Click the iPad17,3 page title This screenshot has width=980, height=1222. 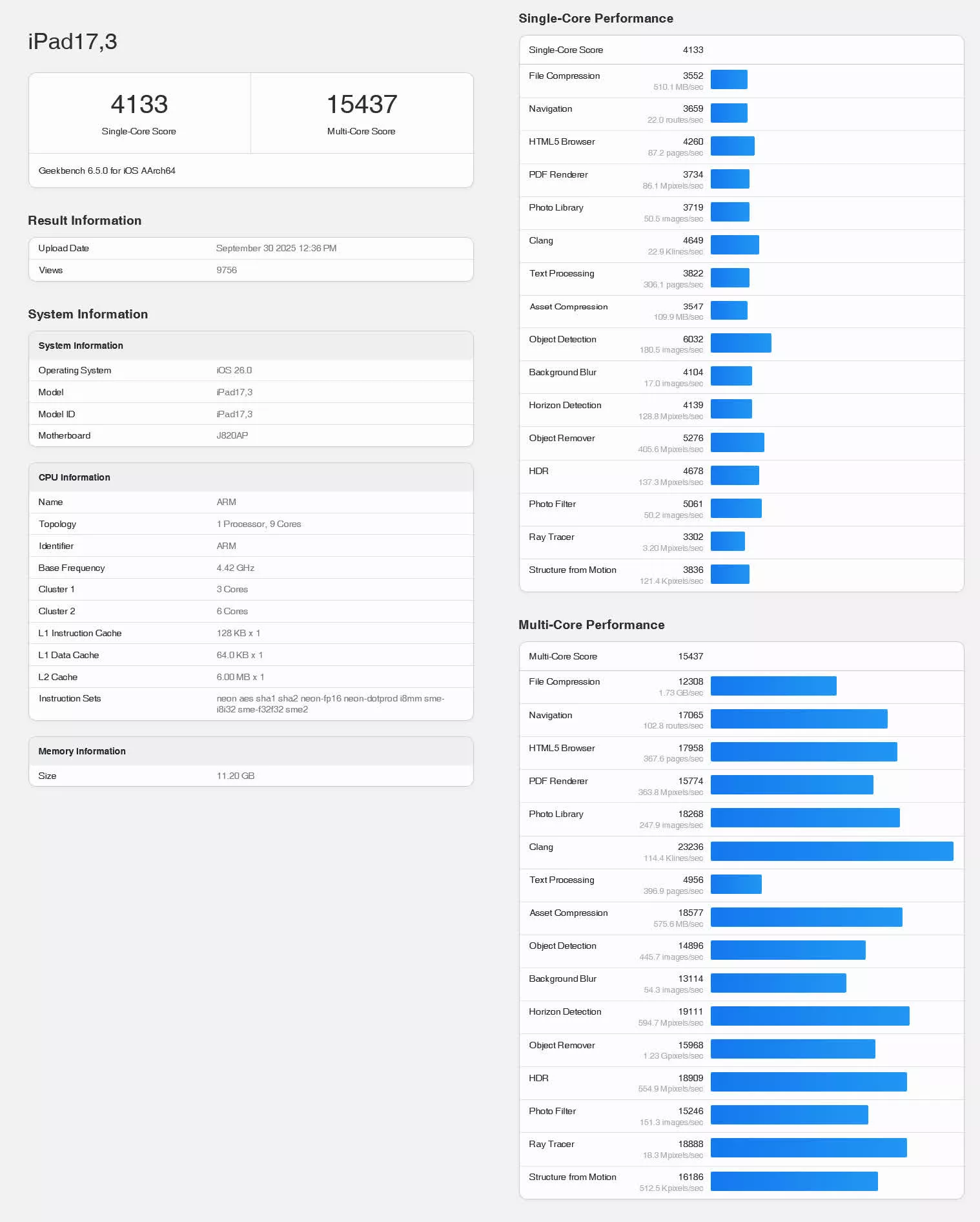pyautogui.click(x=72, y=42)
